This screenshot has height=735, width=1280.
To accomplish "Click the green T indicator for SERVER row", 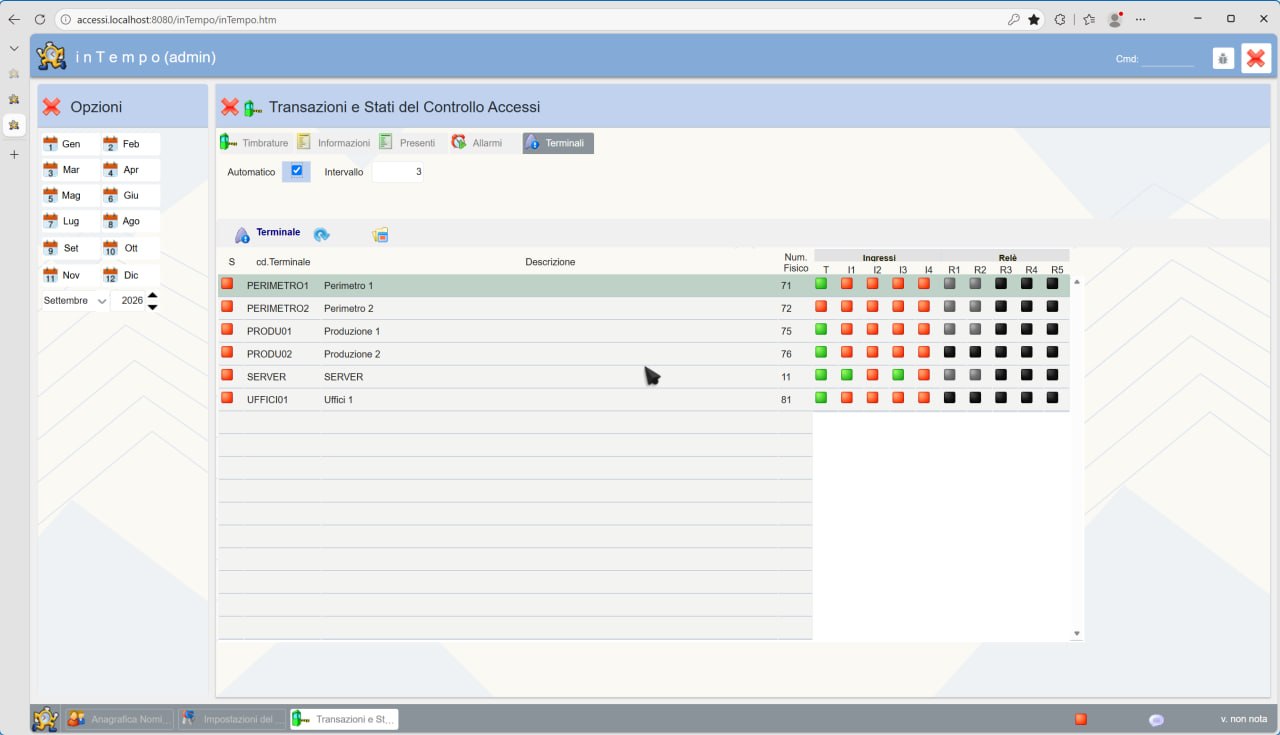I will click(x=821, y=375).
